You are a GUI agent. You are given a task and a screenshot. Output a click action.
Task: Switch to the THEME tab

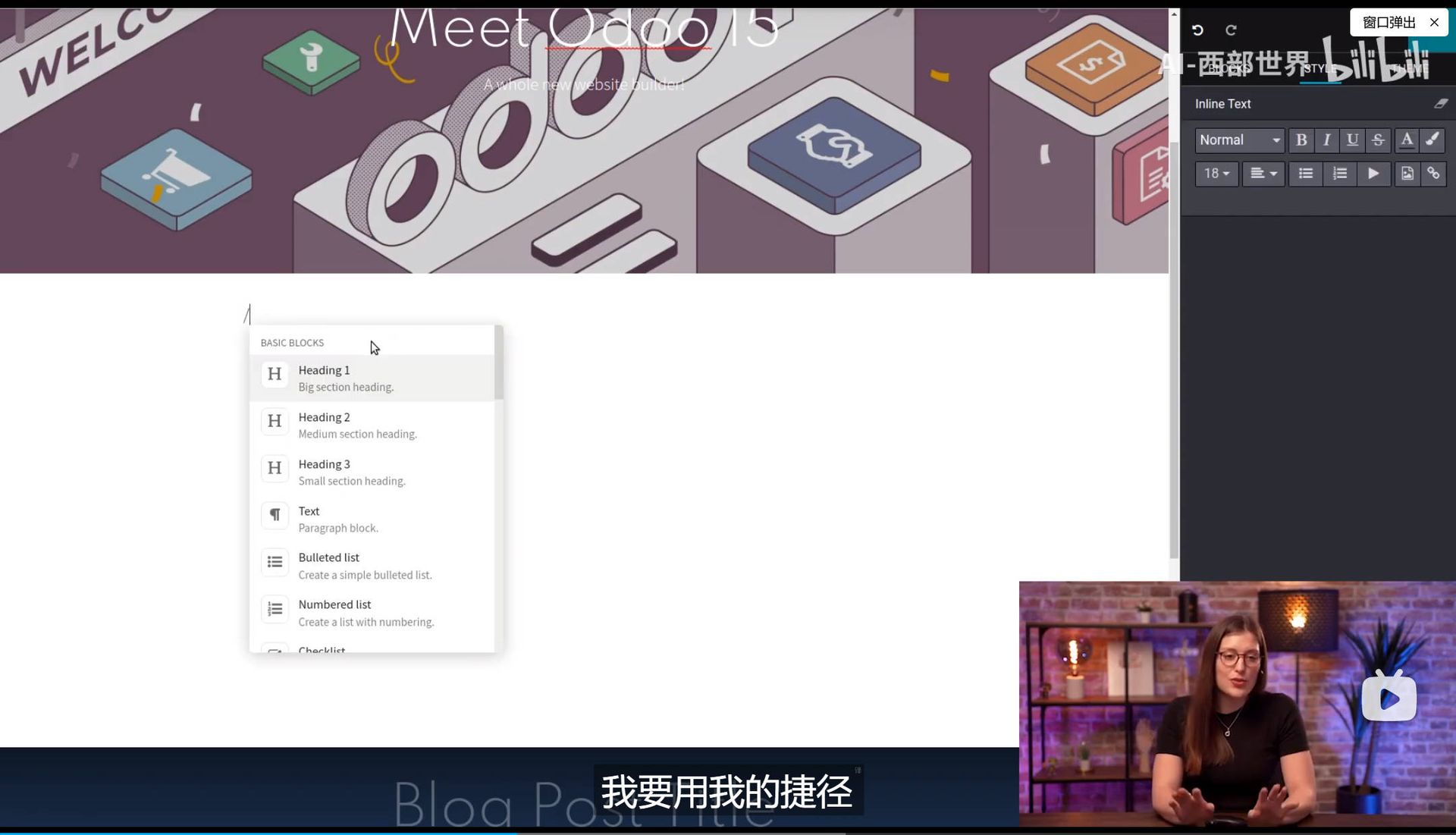[1410, 68]
